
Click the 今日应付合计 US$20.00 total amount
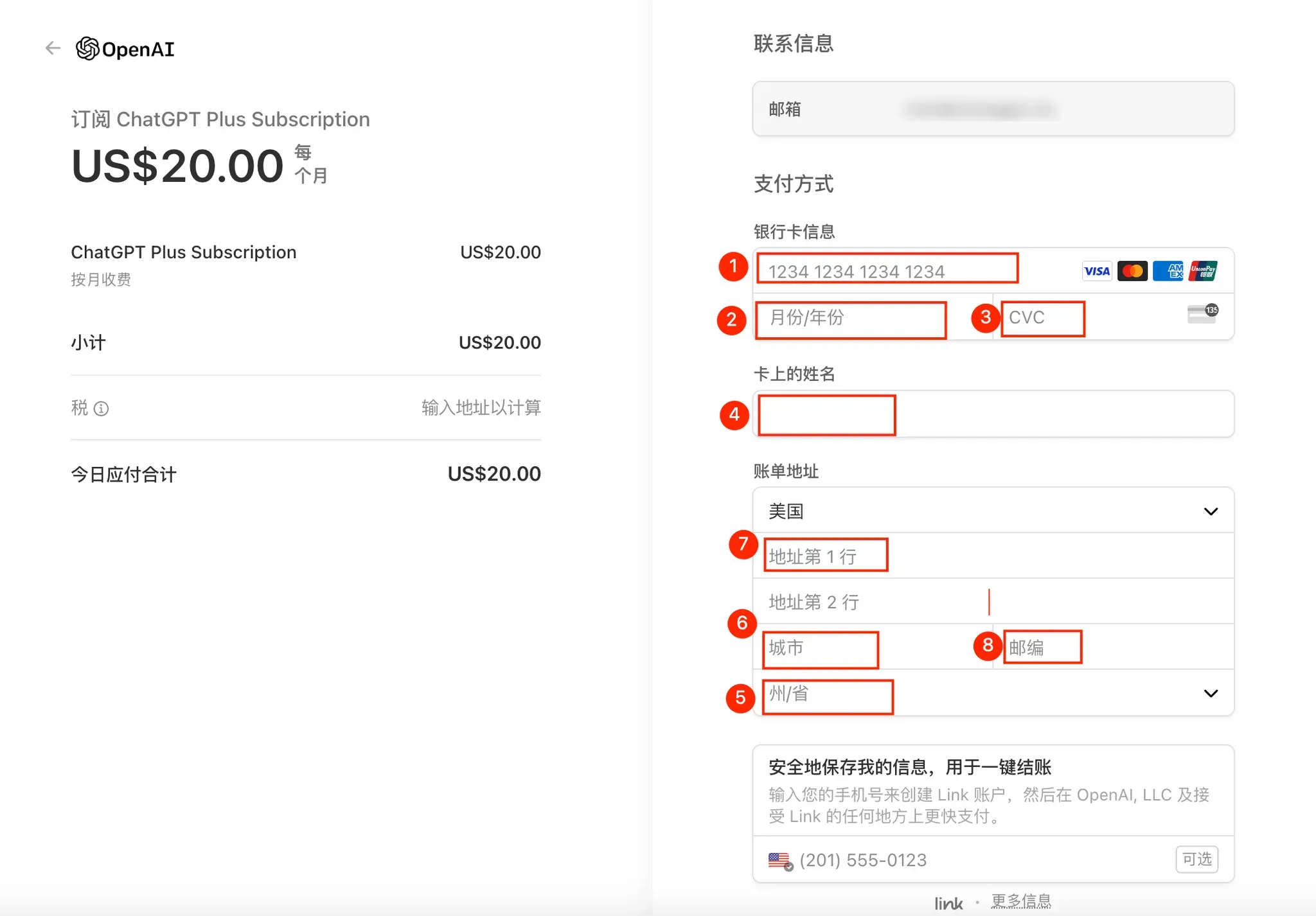coord(494,474)
